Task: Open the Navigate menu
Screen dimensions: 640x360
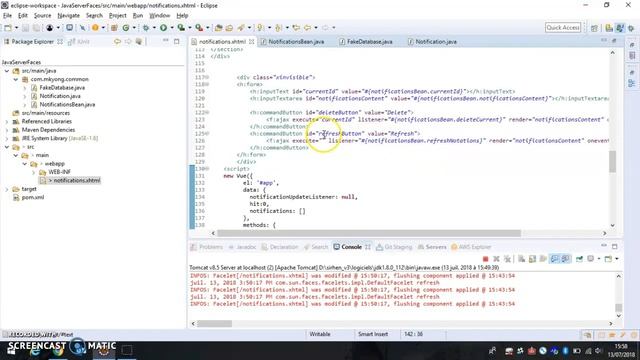Action: coord(69,16)
